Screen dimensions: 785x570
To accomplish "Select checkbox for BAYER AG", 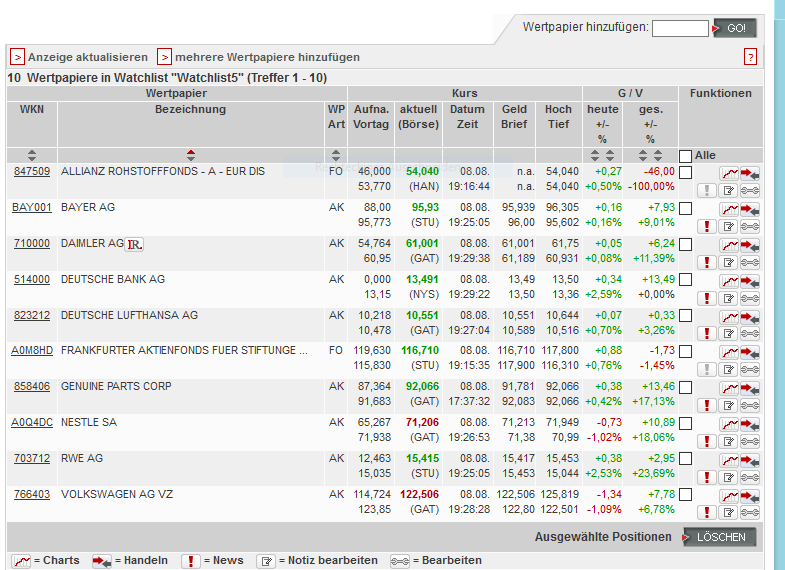I will (685, 209).
